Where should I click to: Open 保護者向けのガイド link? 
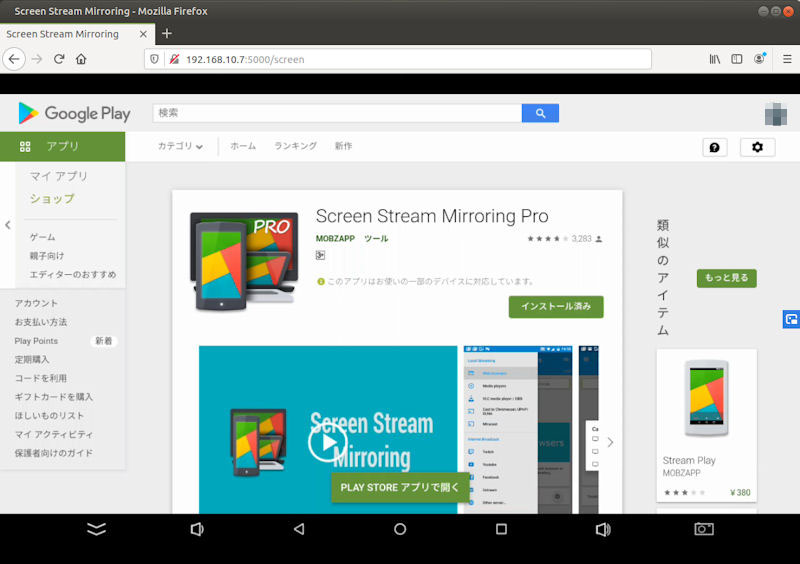[54, 453]
